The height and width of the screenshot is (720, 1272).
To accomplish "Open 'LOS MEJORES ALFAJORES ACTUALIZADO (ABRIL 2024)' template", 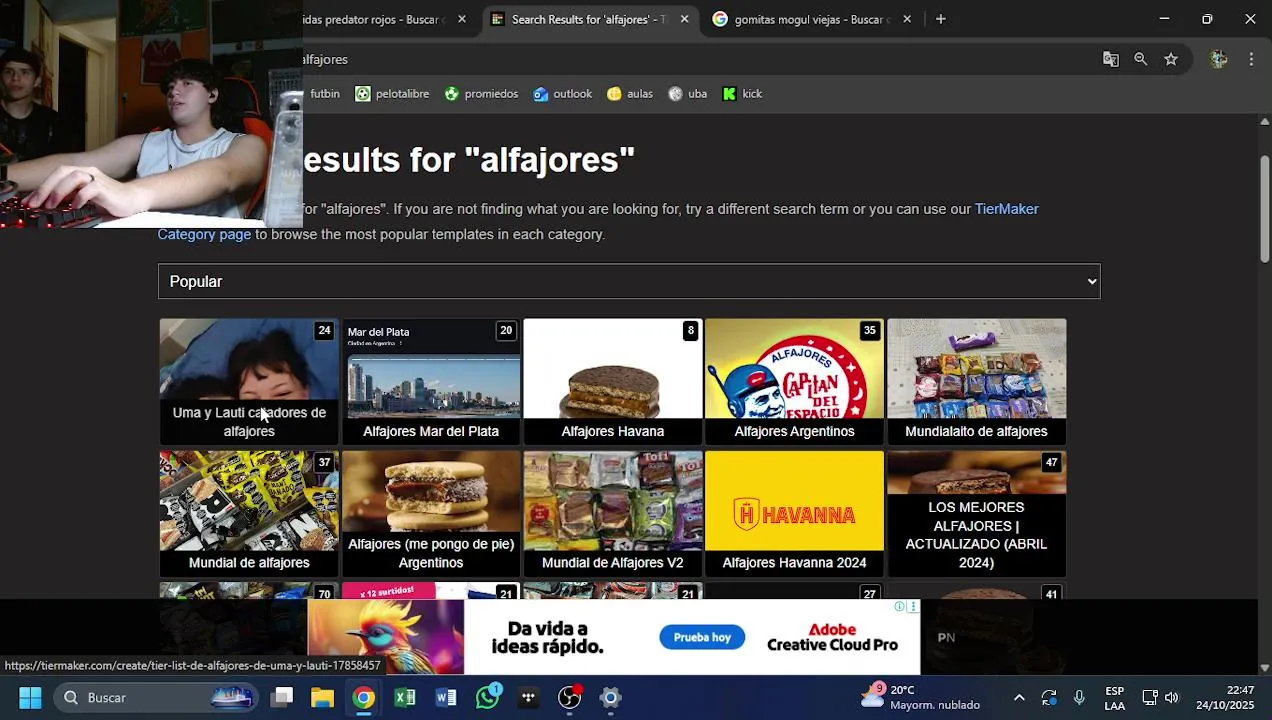I will tap(977, 513).
